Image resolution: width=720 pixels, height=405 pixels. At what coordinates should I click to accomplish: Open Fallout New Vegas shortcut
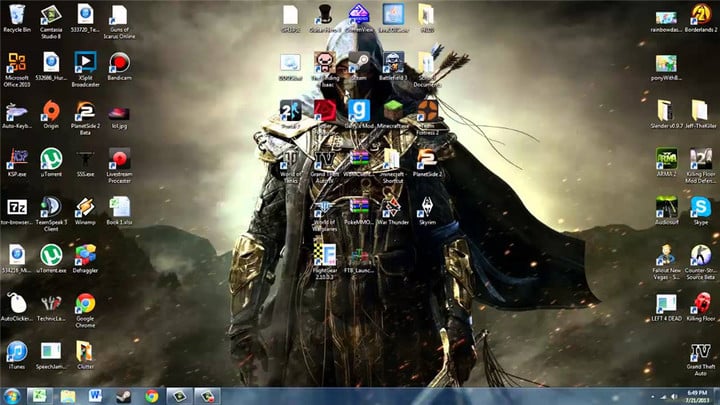coord(666,262)
